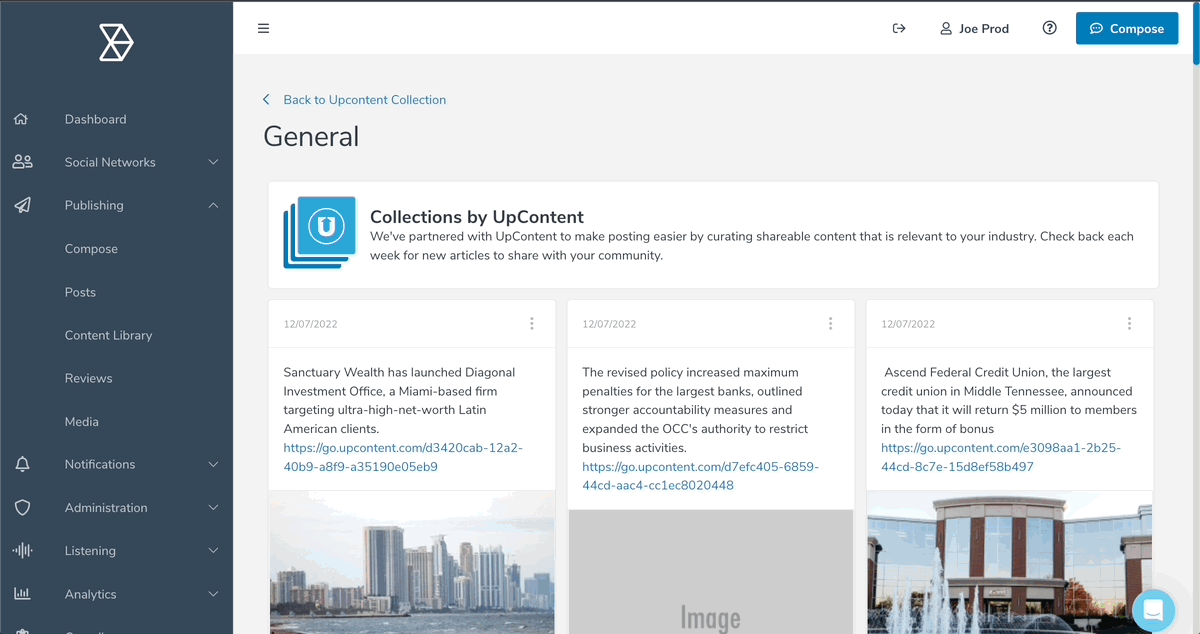
Task: Select Compose under Publishing
Action: pos(91,249)
